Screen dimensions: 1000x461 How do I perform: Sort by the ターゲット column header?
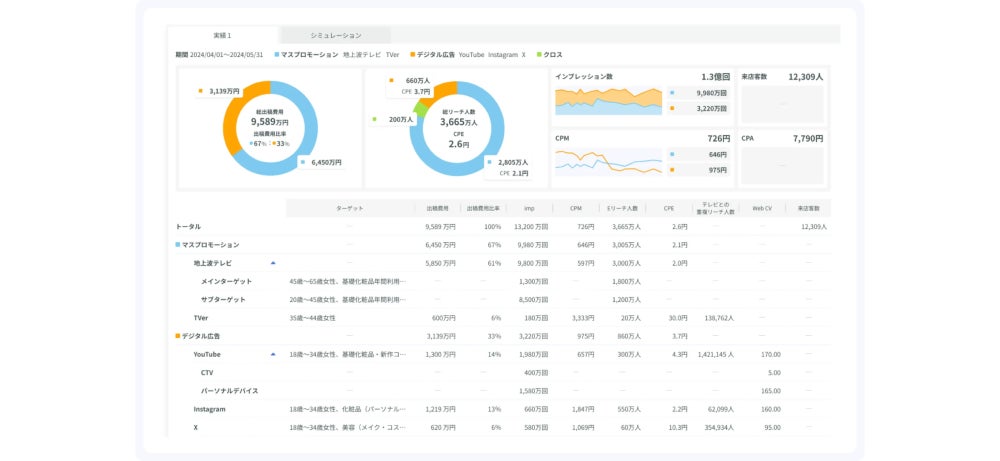[350, 208]
